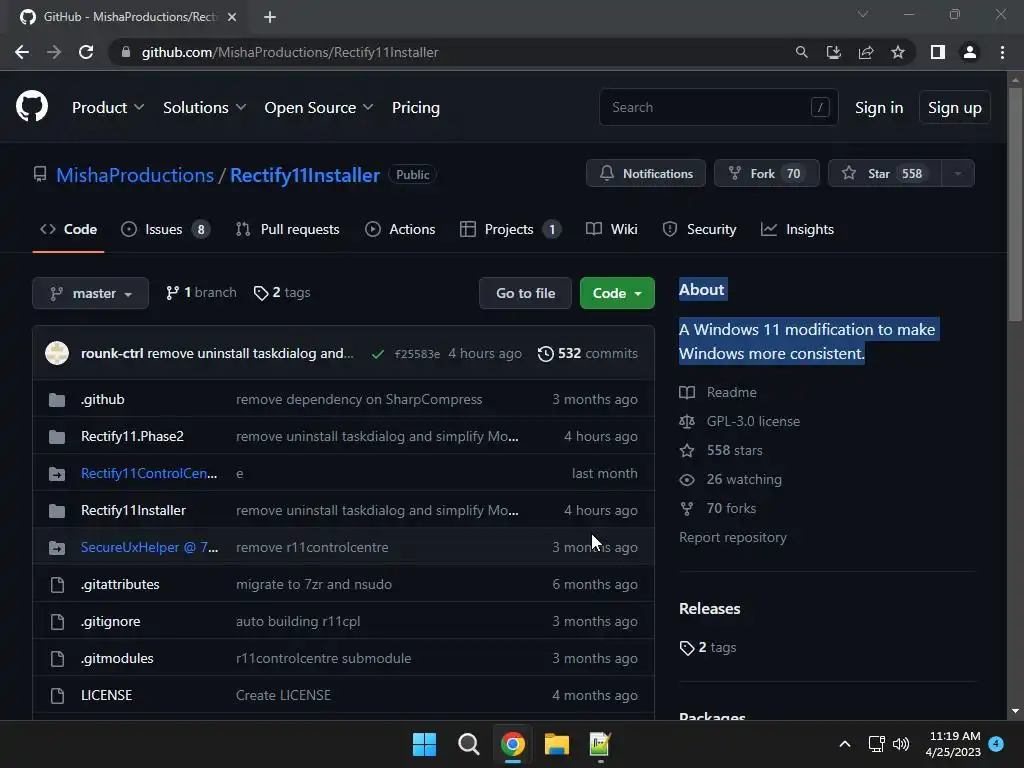Image resolution: width=1024 pixels, height=768 pixels.
Task: Click the network tray icon
Action: [x=876, y=744]
